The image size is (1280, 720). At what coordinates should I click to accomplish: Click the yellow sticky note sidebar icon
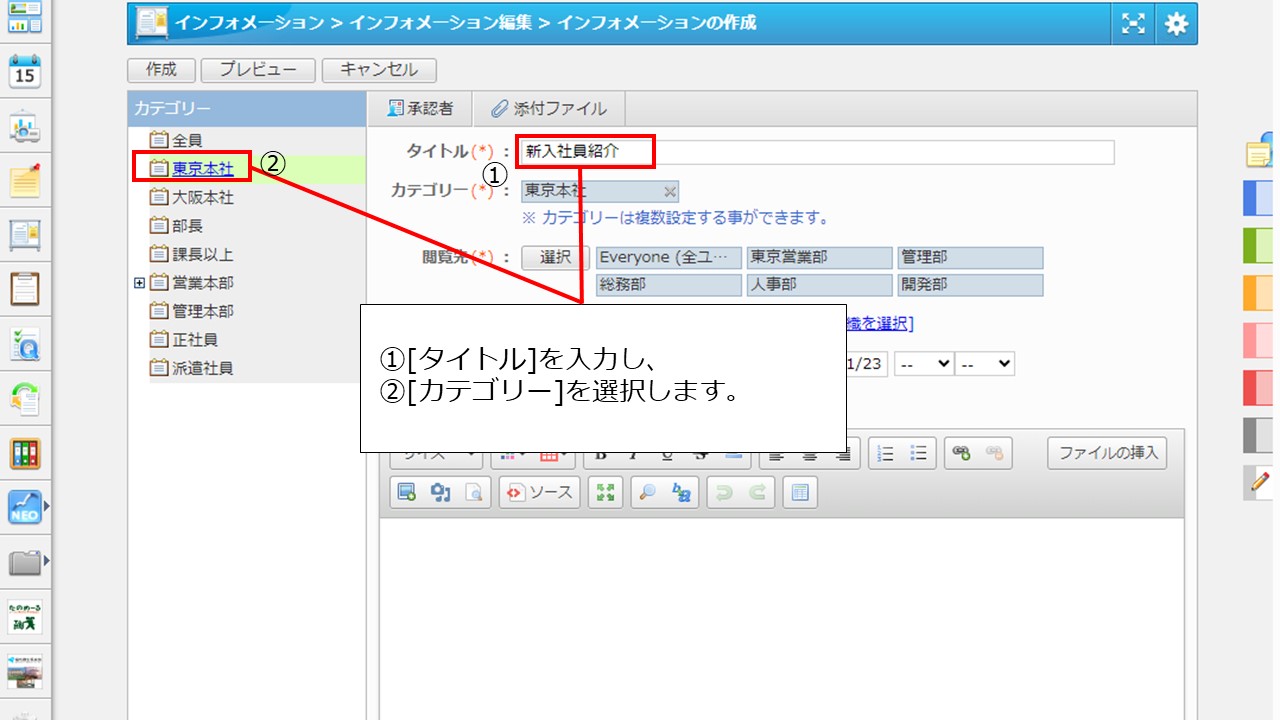point(25,181)
